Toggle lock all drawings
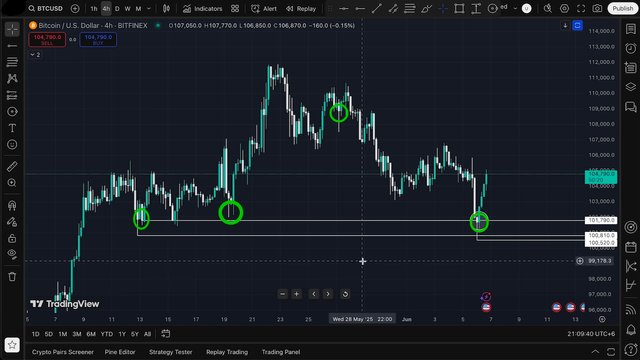Image resolution: width=640 pixels, height=360 pixels. click(x=12, y=238)
